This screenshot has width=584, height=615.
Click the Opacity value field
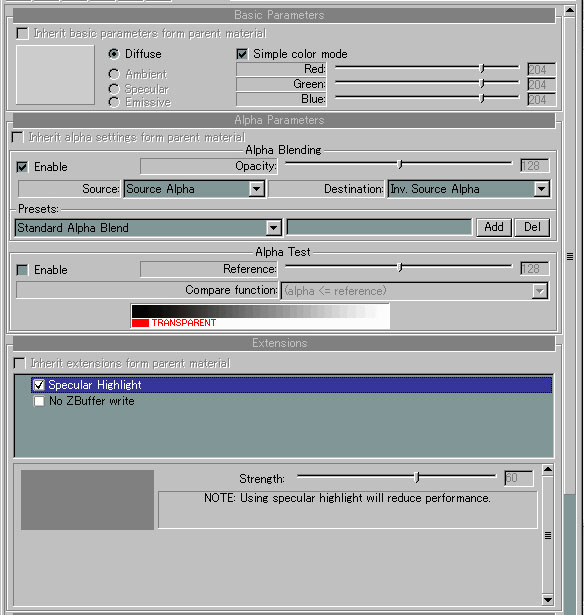[x=535, y=166]
